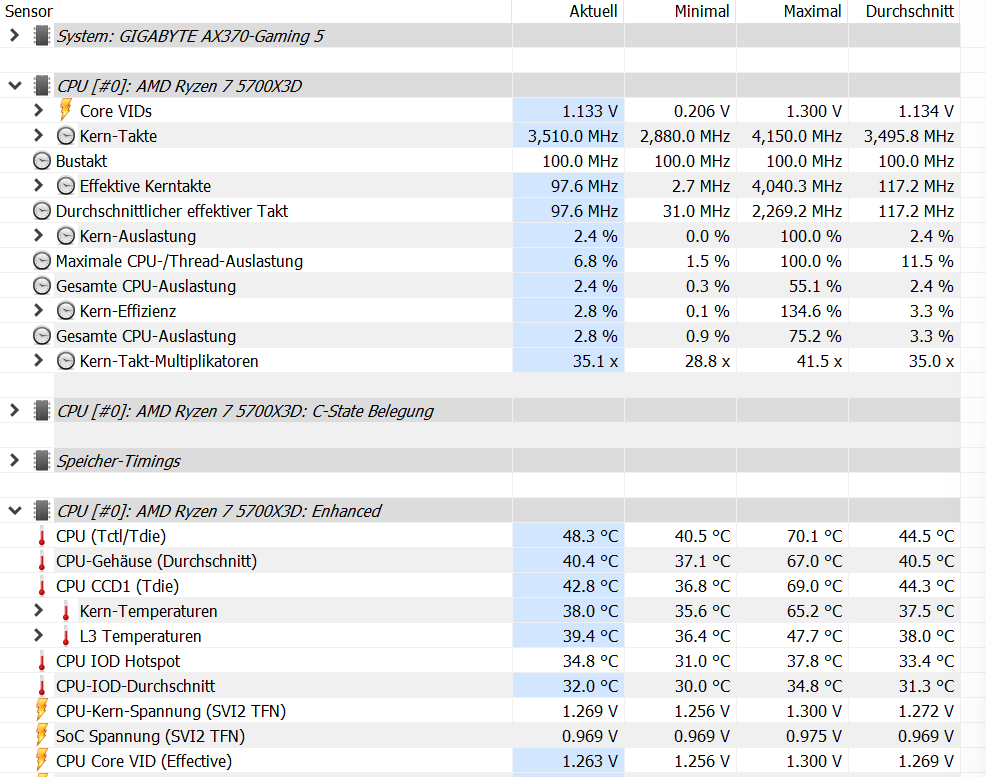Click the clock icon beside Bustakt

click(42, 161)
